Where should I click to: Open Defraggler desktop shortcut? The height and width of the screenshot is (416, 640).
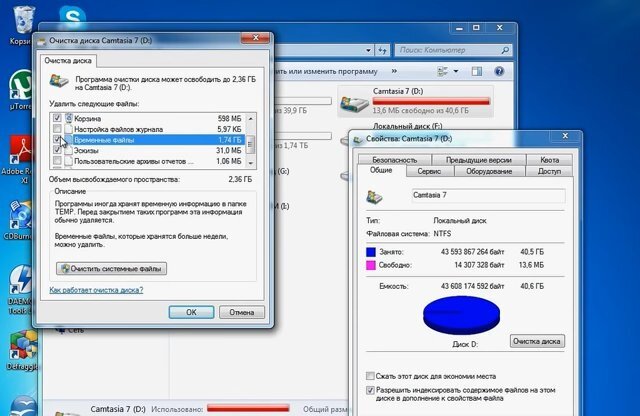point(22,347)
